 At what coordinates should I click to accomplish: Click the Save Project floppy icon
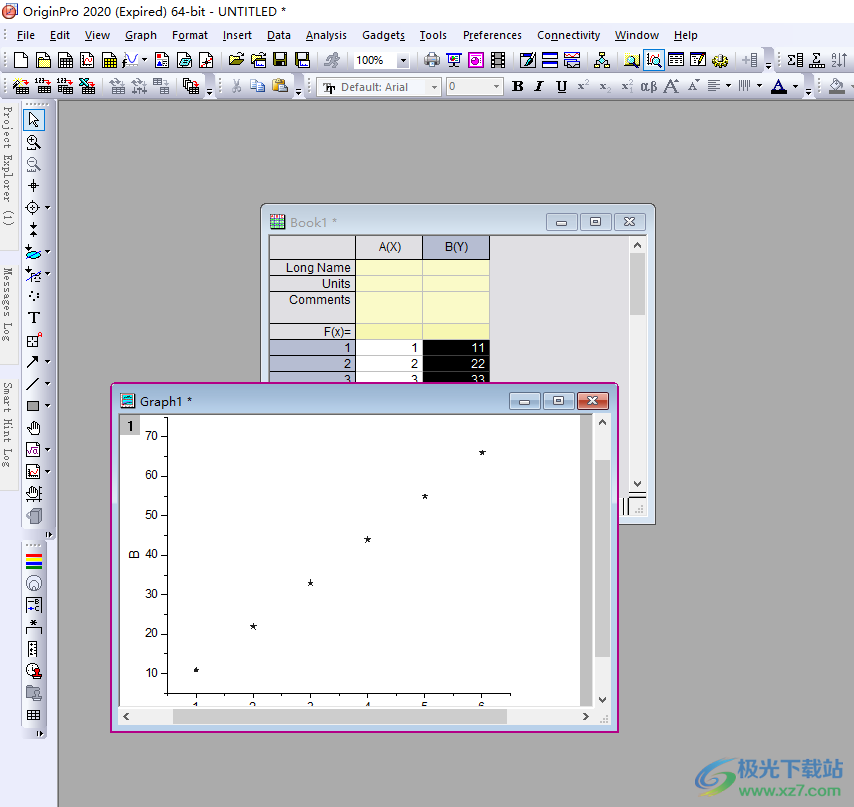coord(280,61)
